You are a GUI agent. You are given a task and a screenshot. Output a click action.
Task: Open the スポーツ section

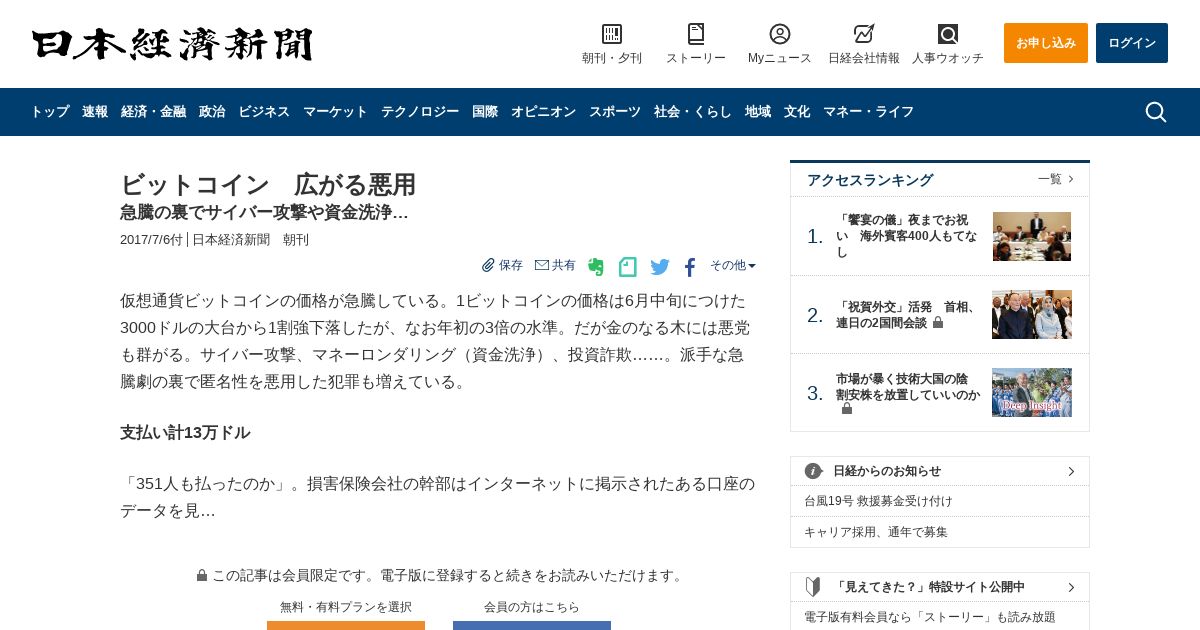[x=615, y=112]
